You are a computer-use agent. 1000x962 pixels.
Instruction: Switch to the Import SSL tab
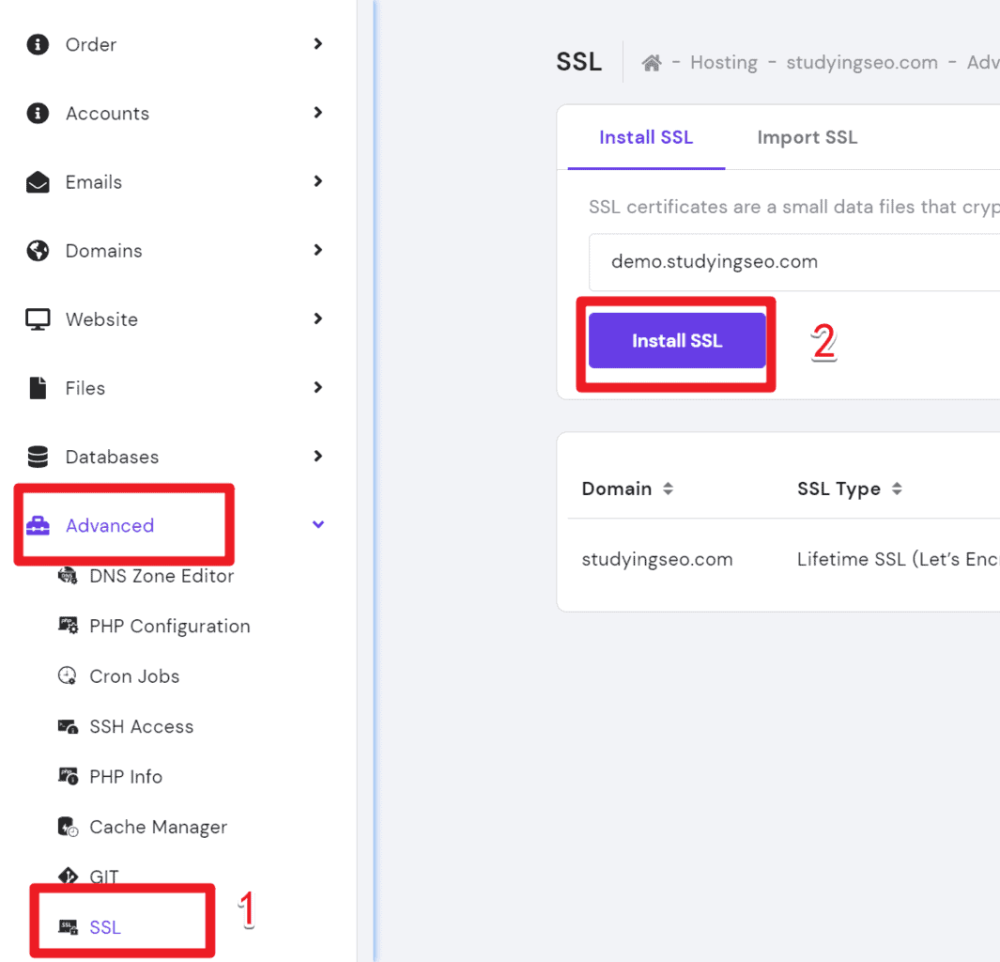pos(807,137)
